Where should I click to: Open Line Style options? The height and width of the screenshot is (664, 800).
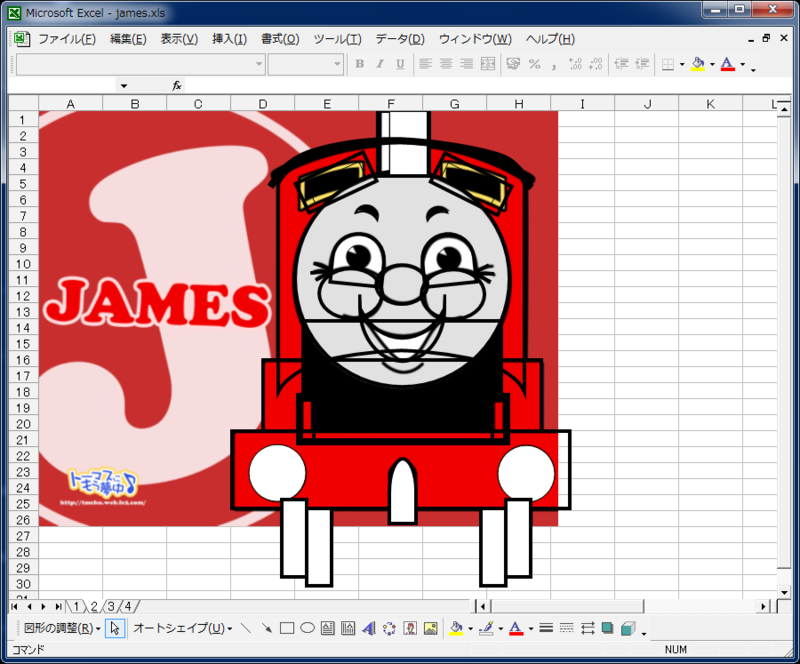click(546, 628)
